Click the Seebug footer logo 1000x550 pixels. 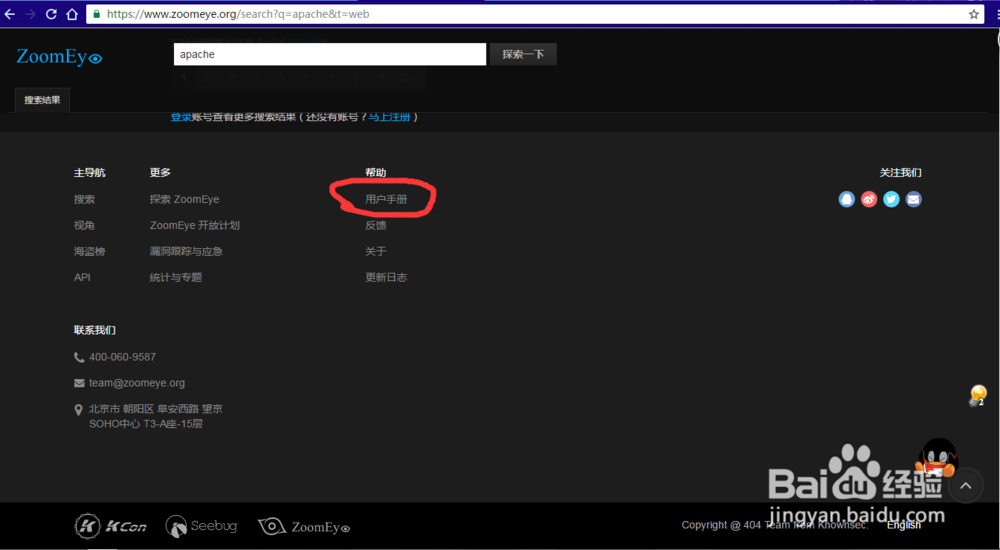tap(202, 526)
